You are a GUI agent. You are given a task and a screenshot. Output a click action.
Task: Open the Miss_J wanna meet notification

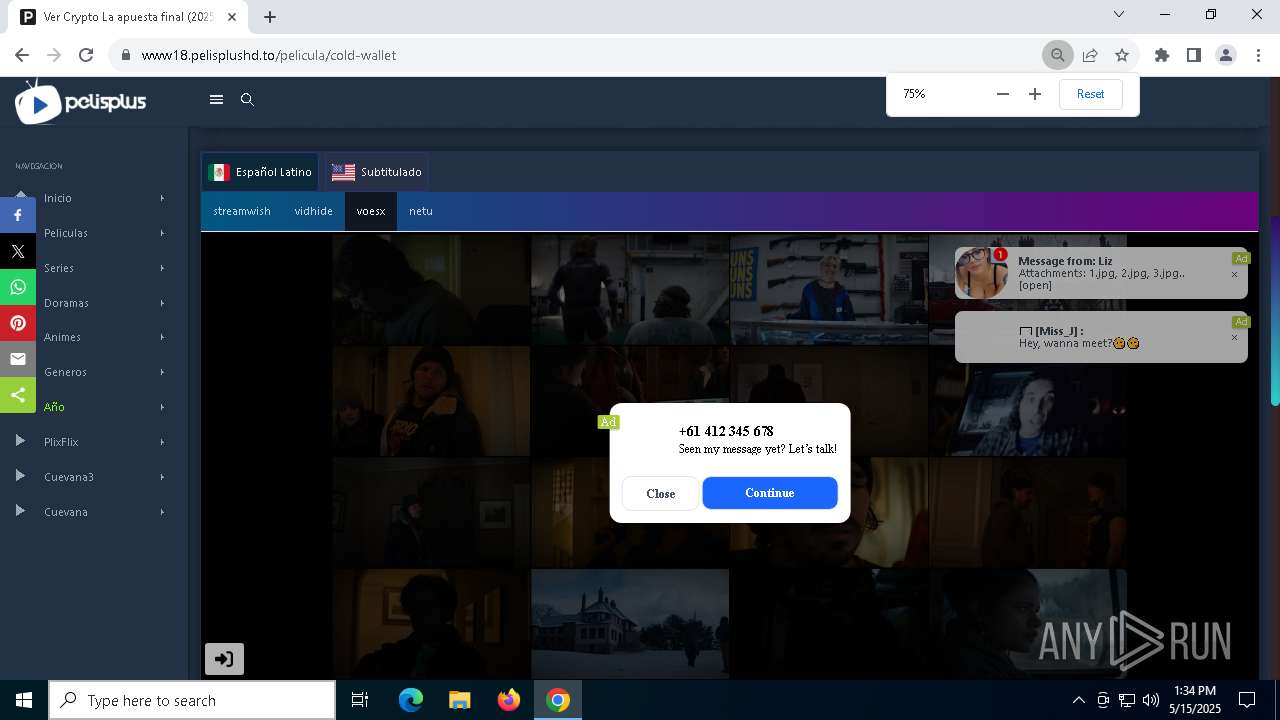point(1101,337)
